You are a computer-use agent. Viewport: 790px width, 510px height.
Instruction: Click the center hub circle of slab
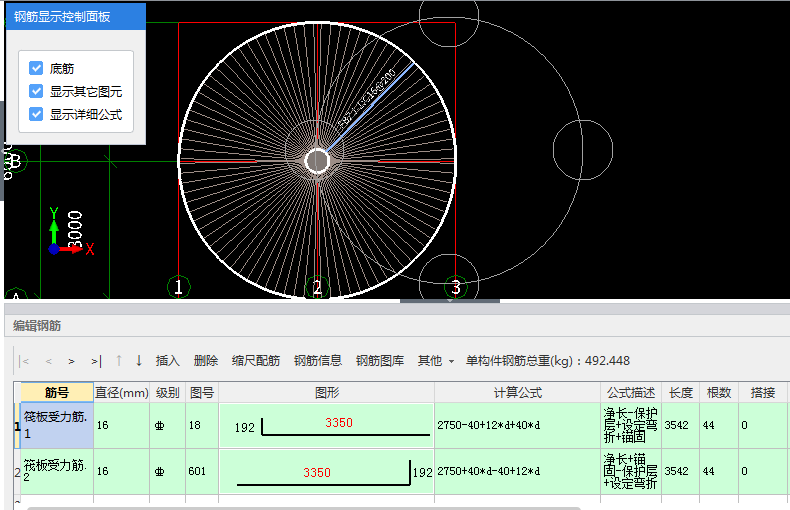[317, 161]
